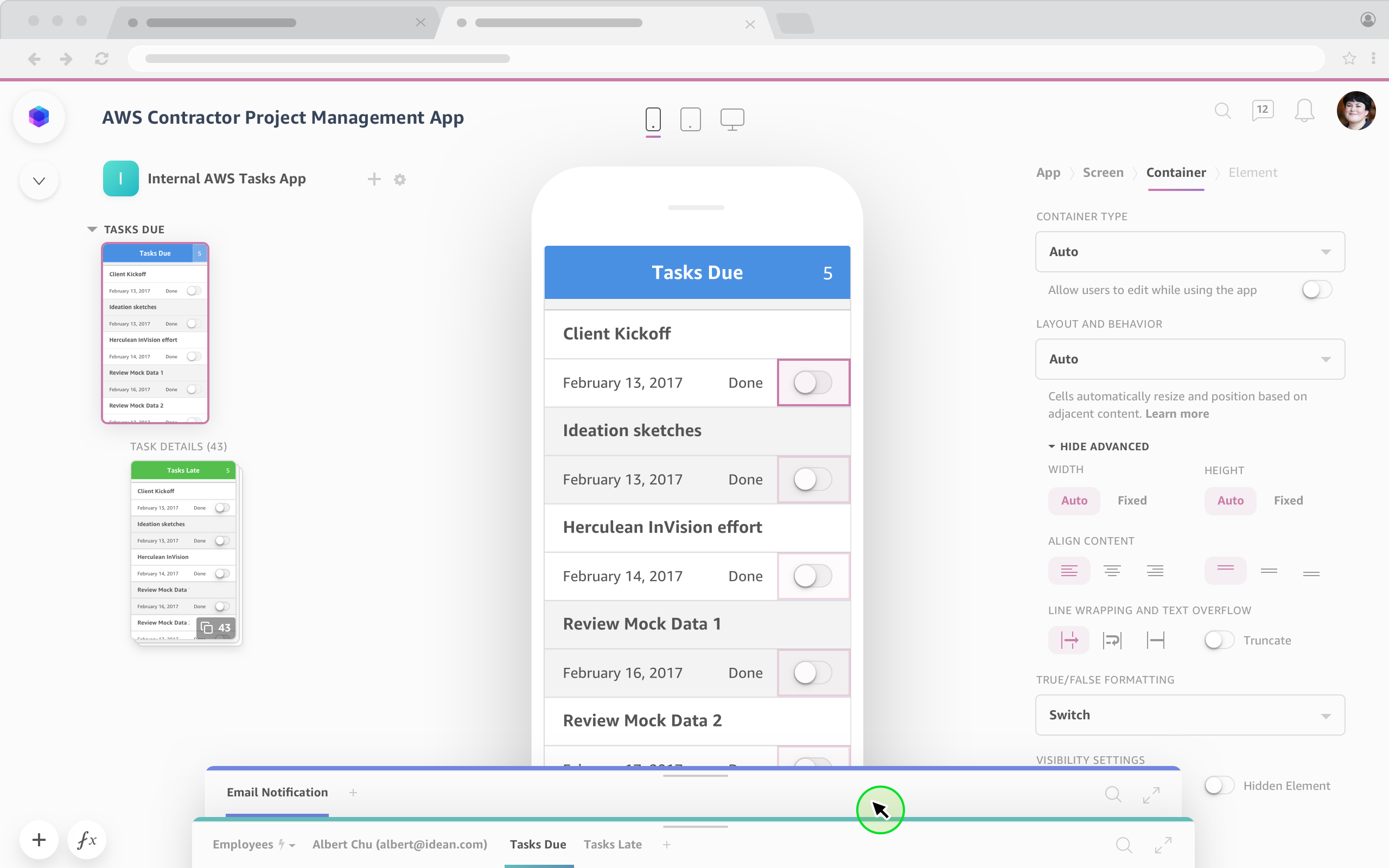Enable allow users to edit toggle

[1317, 290]
